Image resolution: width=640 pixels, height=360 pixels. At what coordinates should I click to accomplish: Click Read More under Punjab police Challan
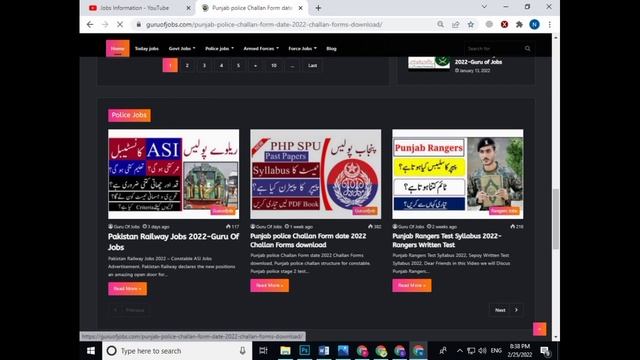click(x=269, y=285)
